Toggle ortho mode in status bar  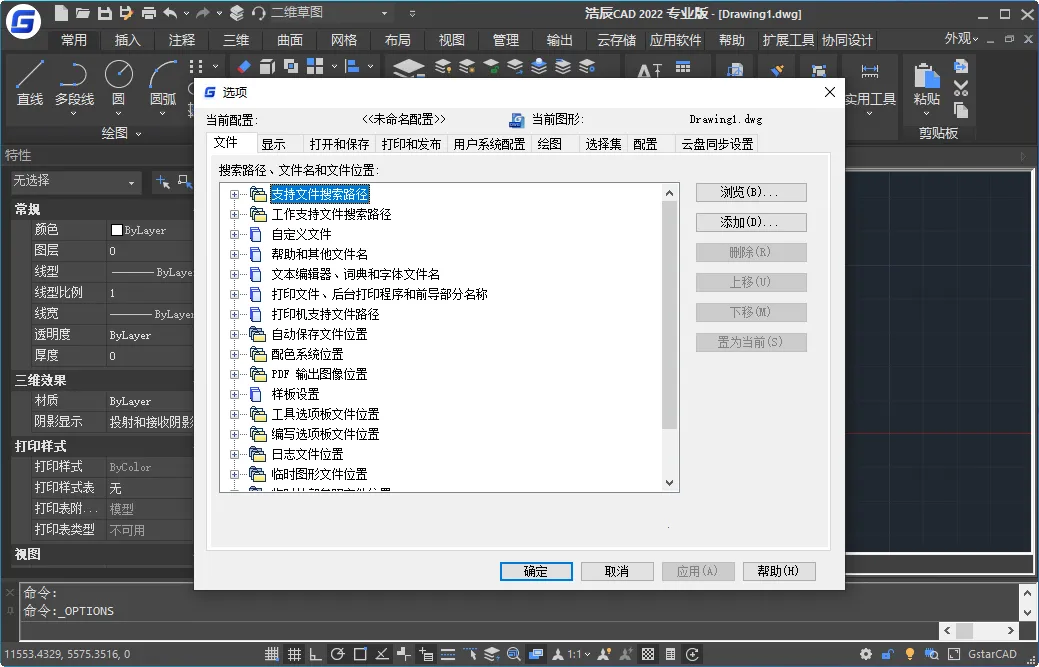[316, 653]
